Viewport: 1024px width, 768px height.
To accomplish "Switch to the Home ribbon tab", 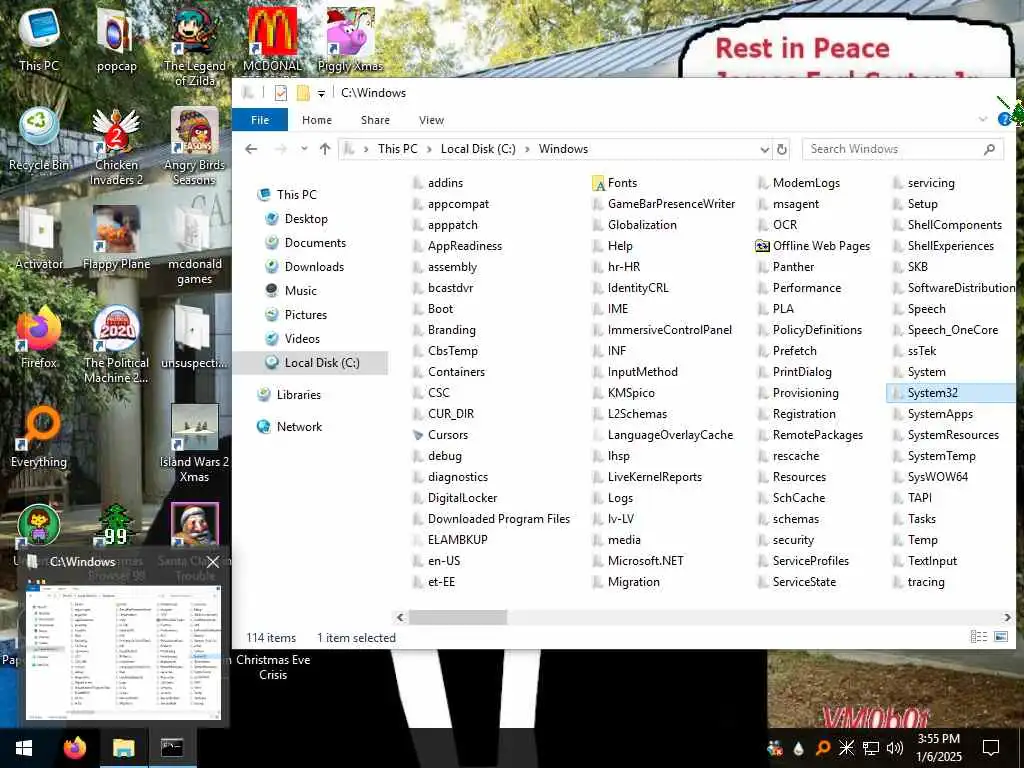I will point(317,120).
